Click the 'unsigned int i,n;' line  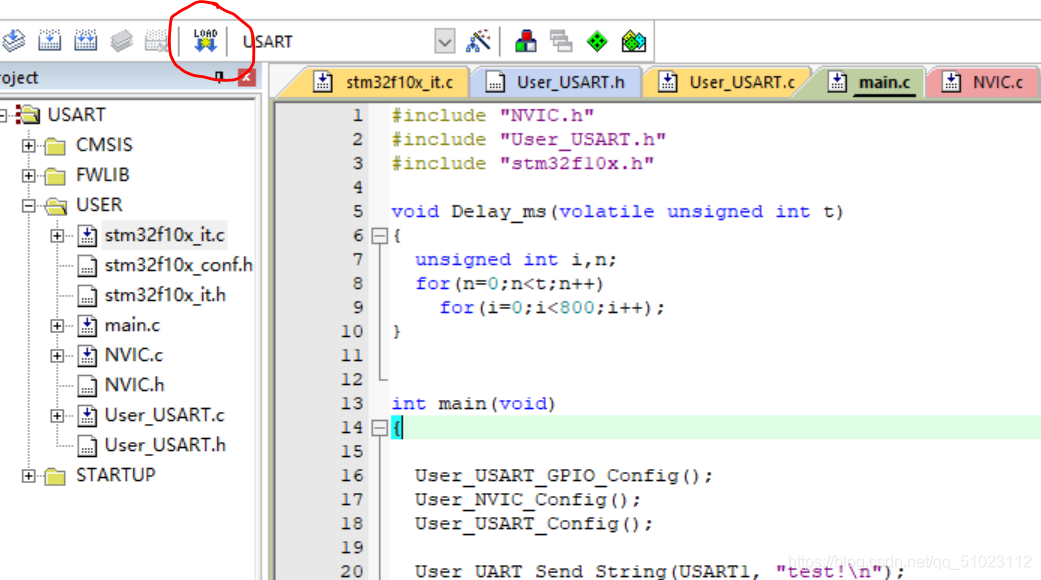coord(516,259)
